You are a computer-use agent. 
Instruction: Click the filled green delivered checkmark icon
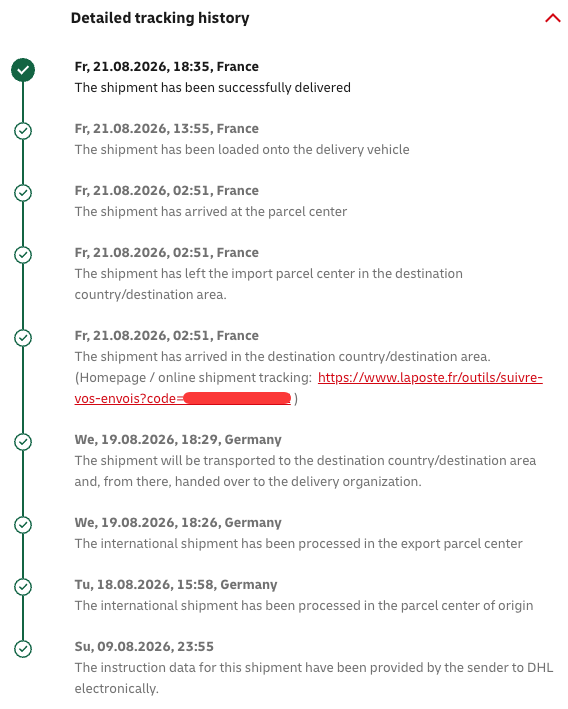[23, 70]
